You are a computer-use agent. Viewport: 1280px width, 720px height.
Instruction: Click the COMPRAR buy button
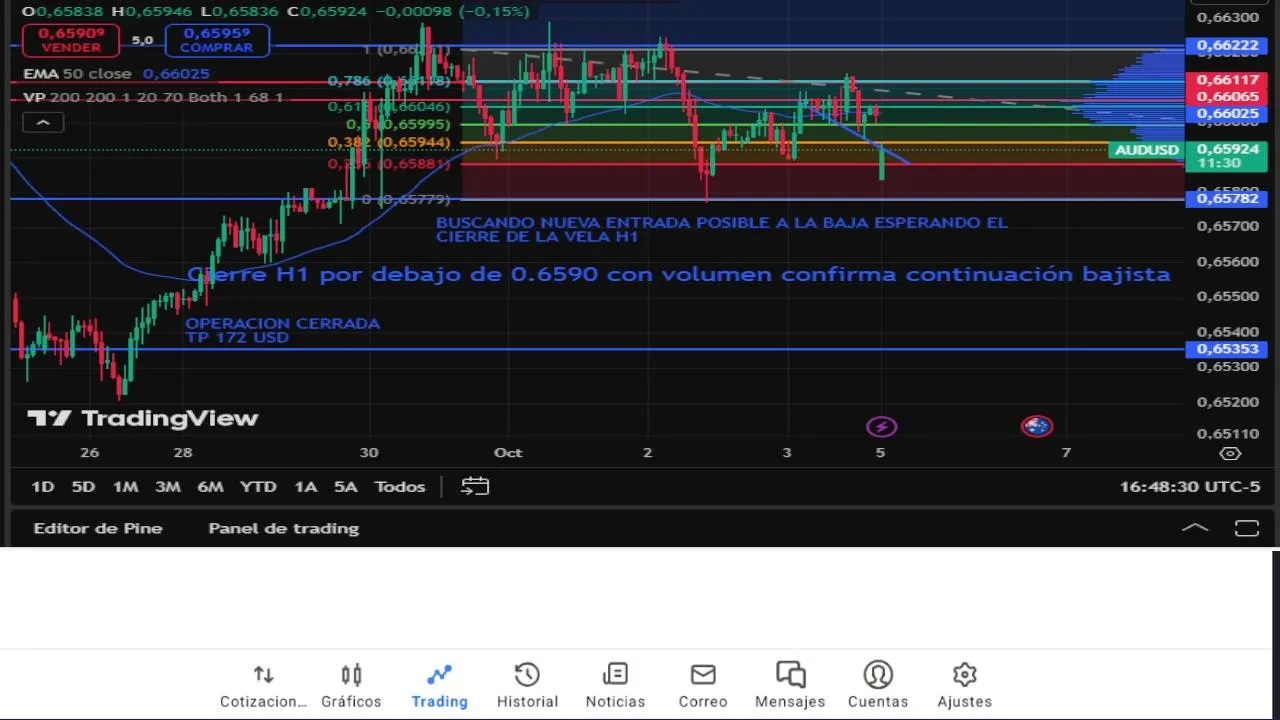pos(217,40)
